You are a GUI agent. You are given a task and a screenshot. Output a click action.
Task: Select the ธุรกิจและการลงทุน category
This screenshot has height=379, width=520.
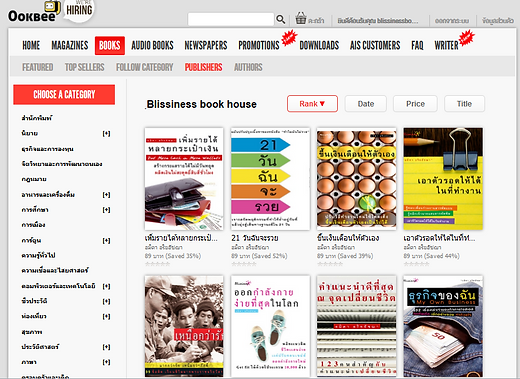pos(47,149)
